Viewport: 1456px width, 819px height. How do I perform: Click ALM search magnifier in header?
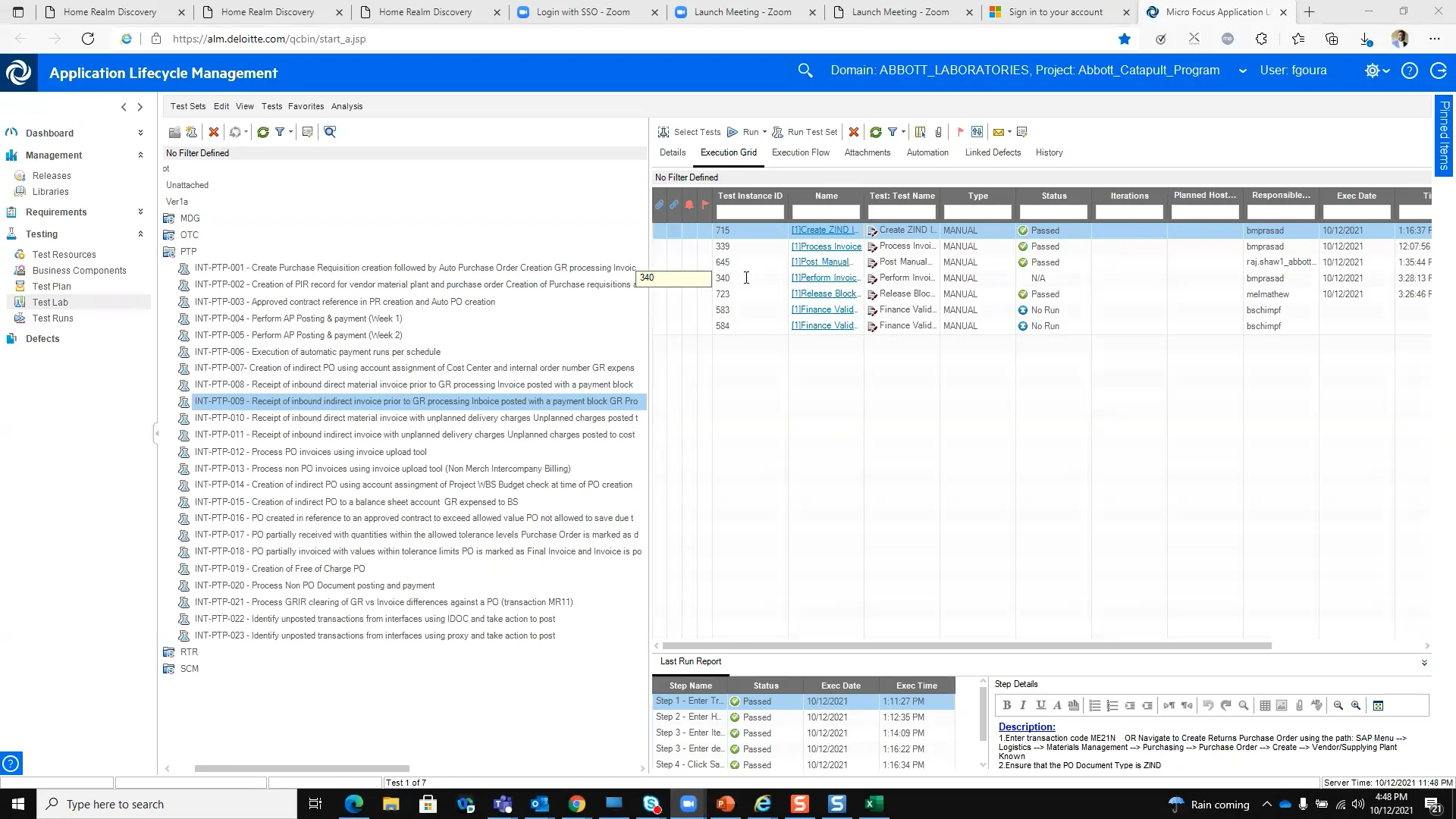805,71
